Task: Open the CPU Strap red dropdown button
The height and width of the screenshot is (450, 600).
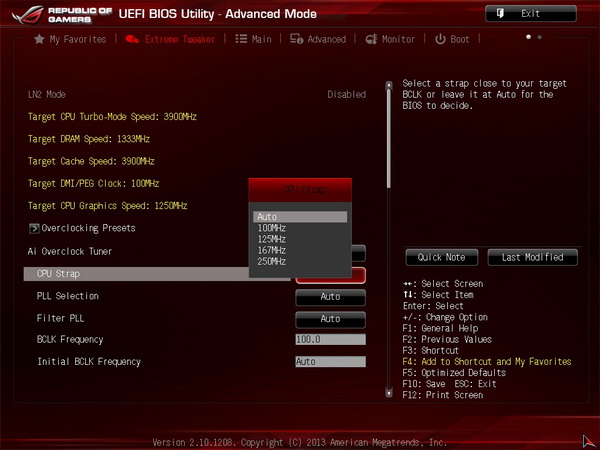Action: [x=330, y=280]
